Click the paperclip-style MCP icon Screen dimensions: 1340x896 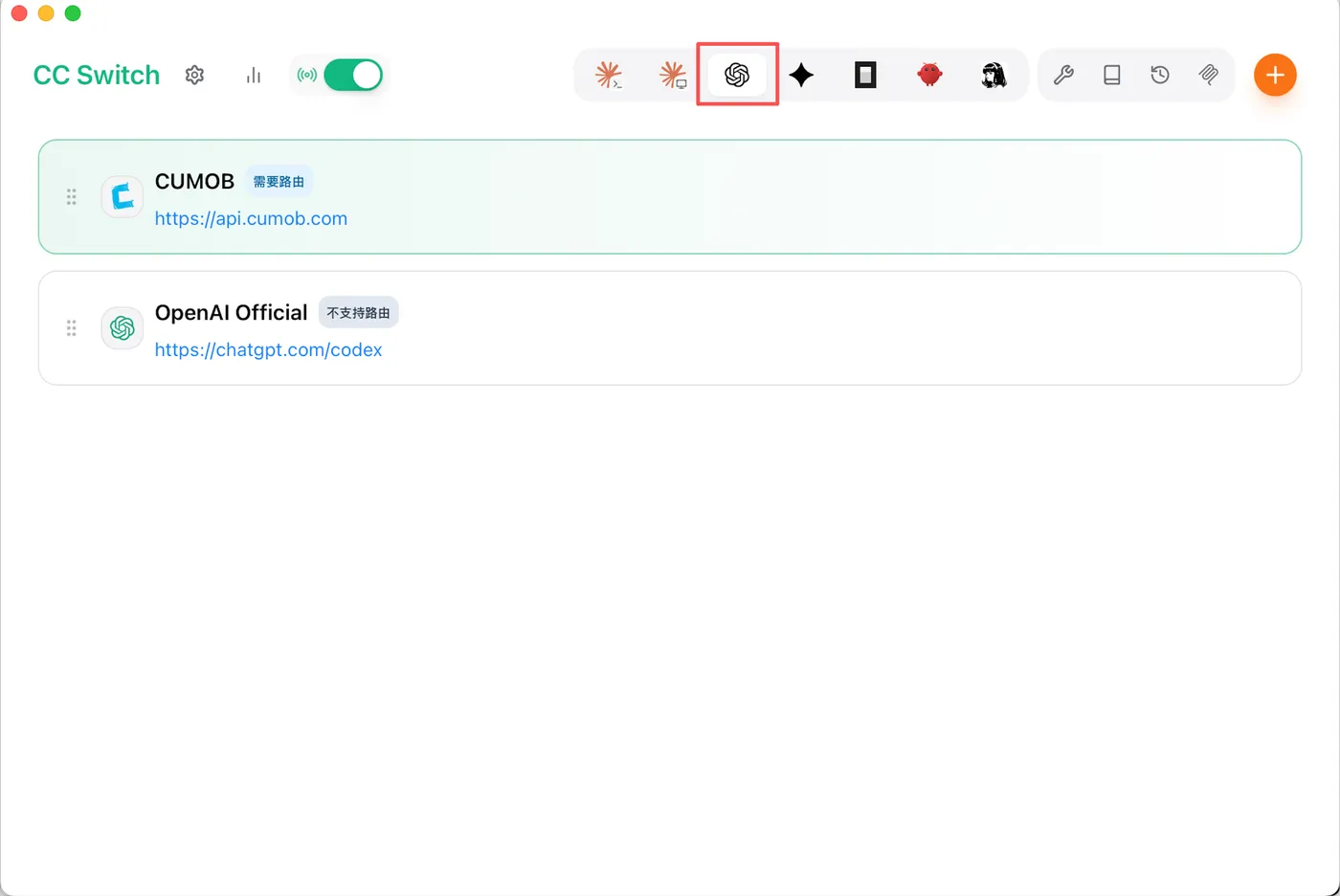coord(1209,75)
